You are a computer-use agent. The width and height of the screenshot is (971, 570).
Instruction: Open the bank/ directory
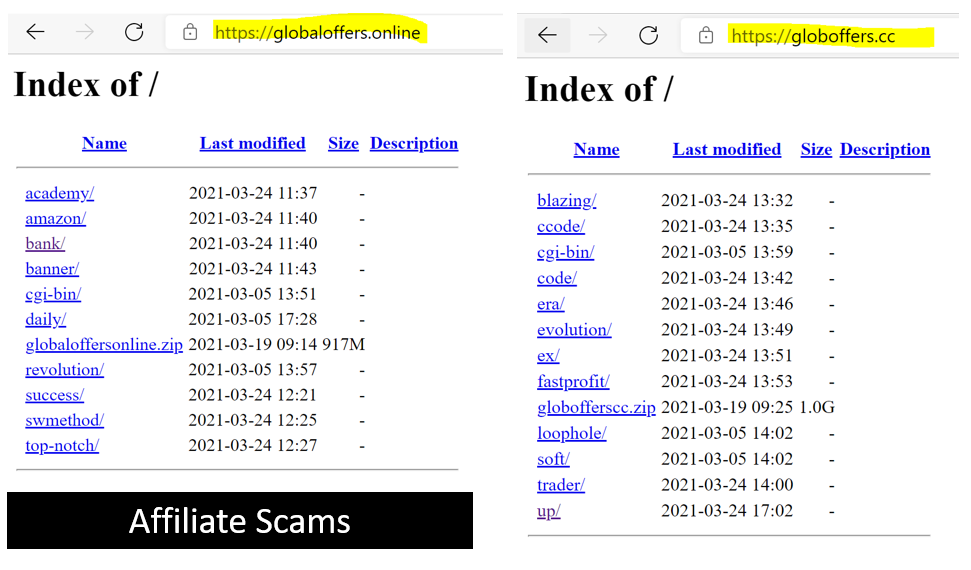tap(45, 243)
